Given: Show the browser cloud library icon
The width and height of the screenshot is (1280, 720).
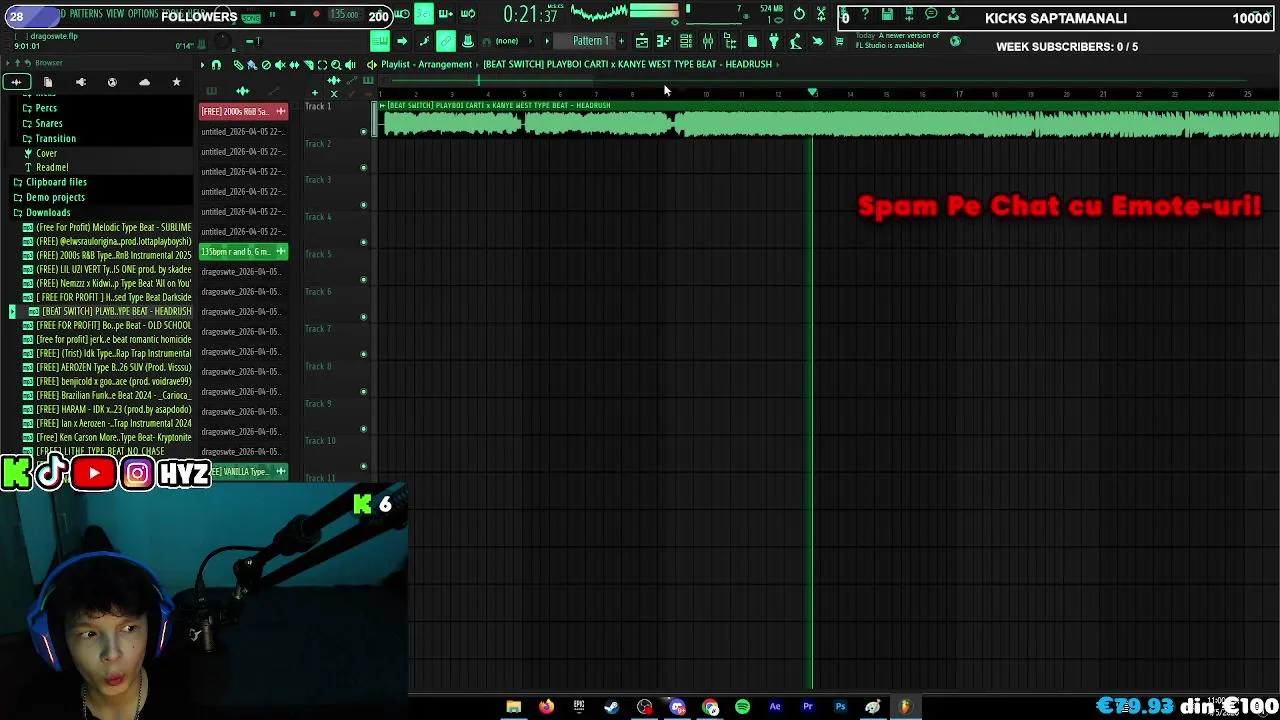Looking at the screenshot, I should point(144,82).
